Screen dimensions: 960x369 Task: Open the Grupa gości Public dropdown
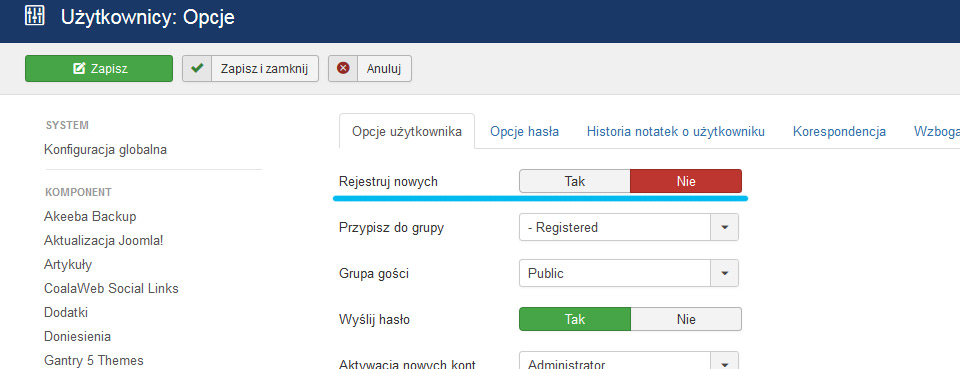[629, 273]
